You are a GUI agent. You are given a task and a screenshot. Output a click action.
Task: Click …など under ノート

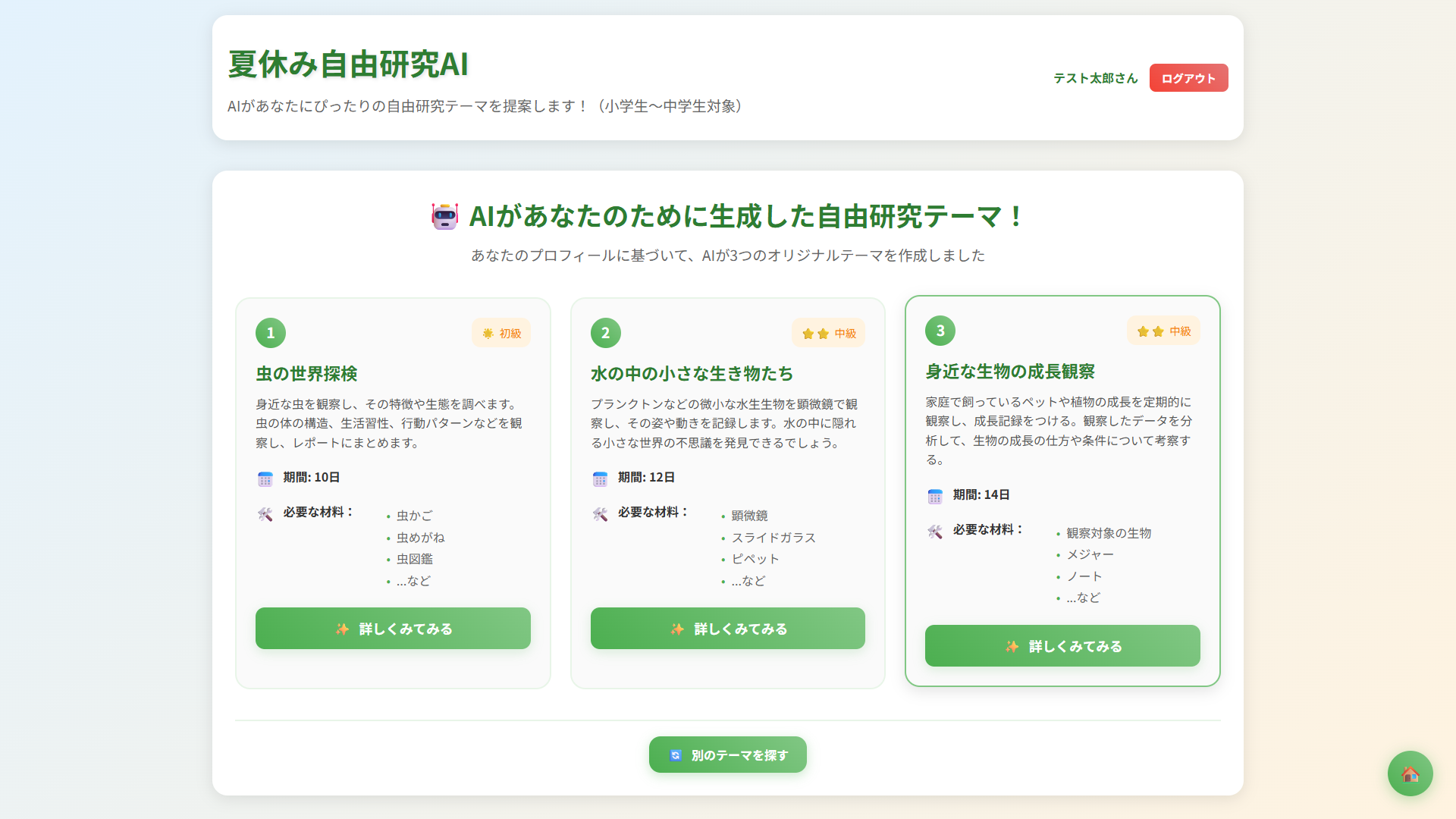tap(1083, 598)
